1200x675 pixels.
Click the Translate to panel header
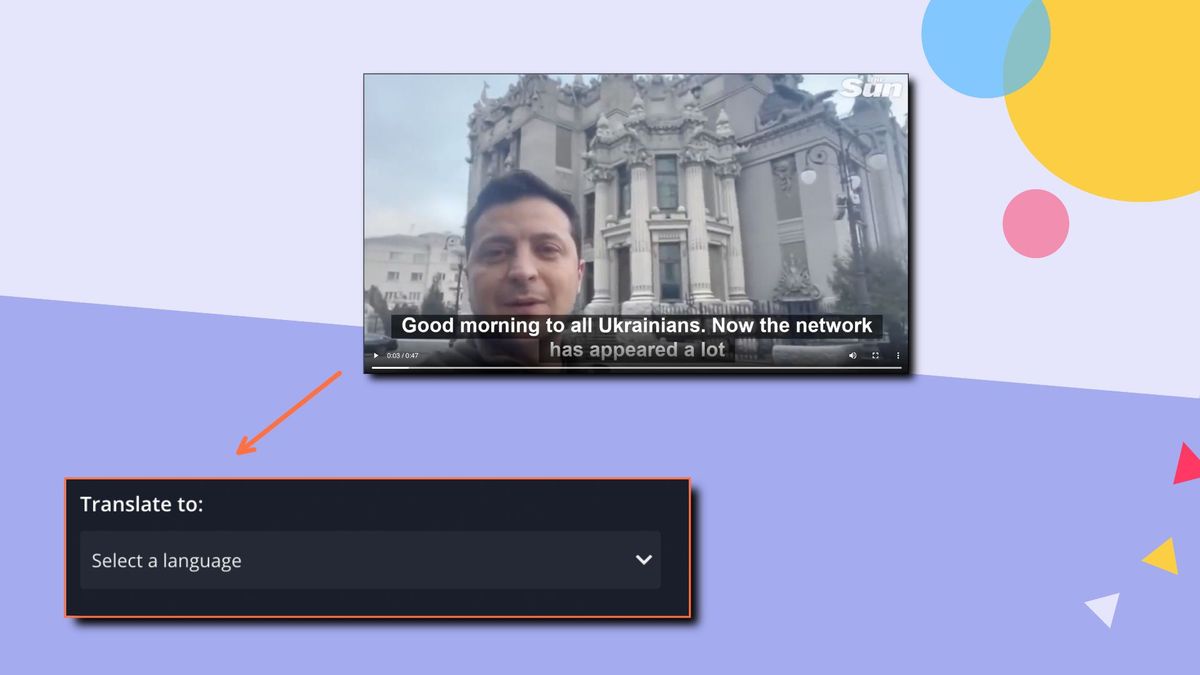coord(143,505)
